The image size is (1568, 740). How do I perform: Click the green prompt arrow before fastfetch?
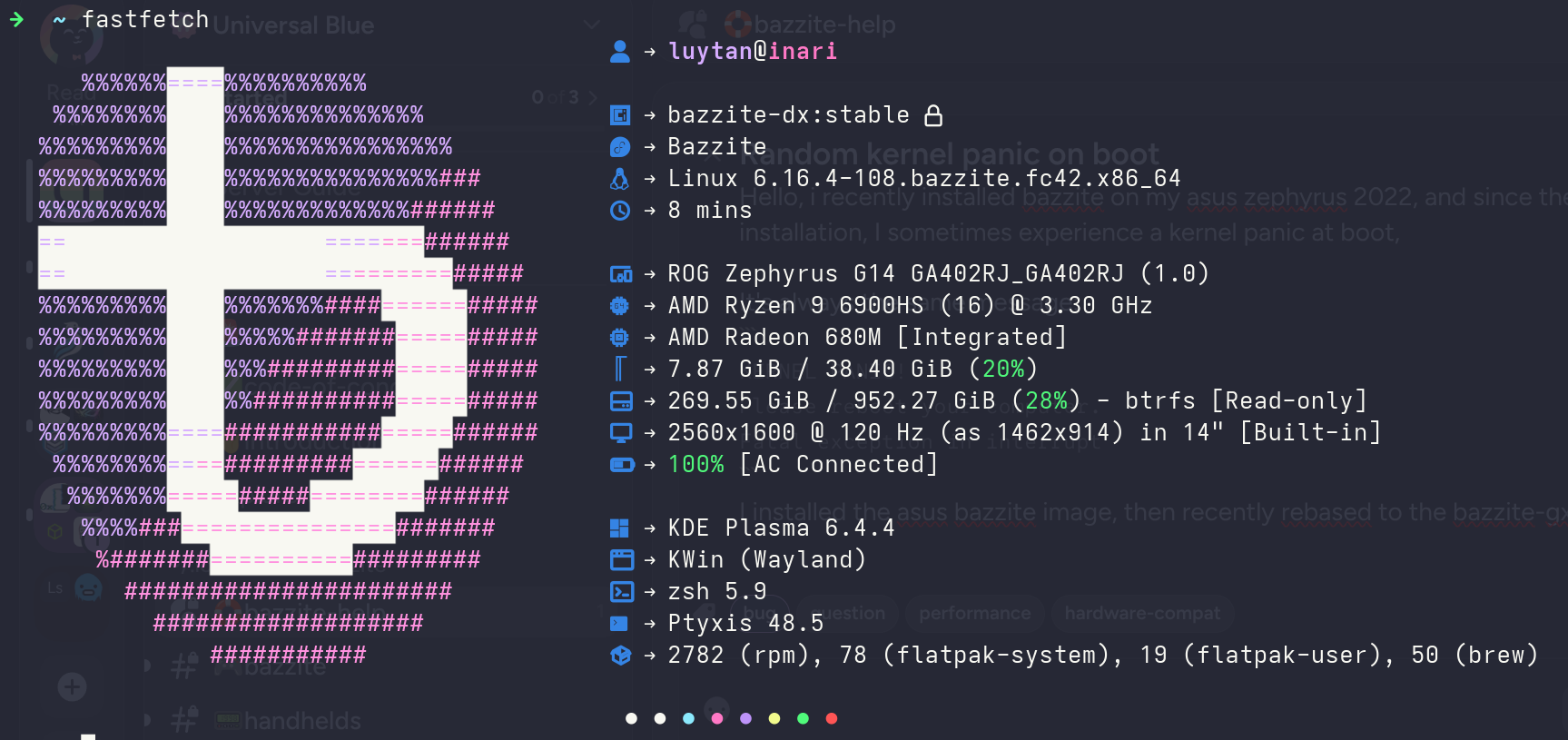pyautogui.click(x=16, y=19)
